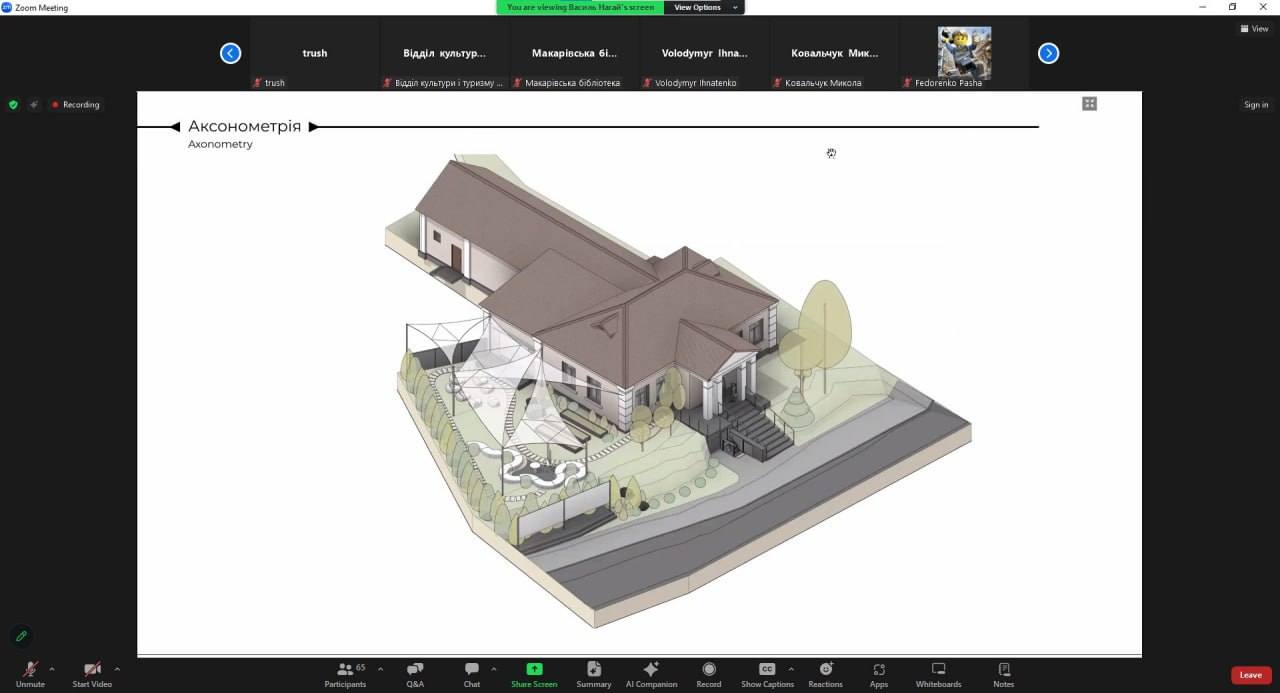Expand audio options arrow beside Unmute
The height and width of the screenshot is (693, 1280).
coord(52,669)
